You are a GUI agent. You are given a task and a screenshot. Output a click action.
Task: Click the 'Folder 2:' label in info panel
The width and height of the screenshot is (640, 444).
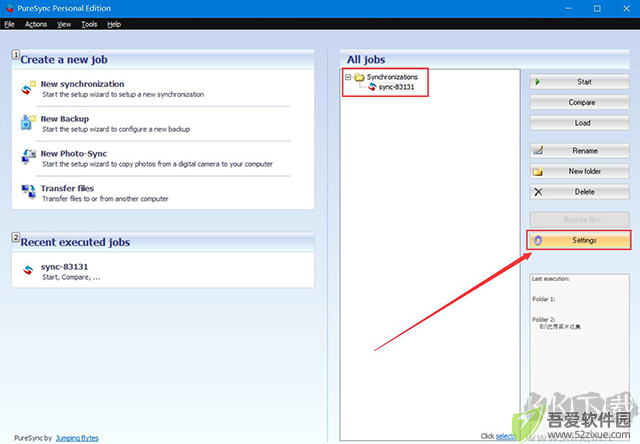pos(544,320)
